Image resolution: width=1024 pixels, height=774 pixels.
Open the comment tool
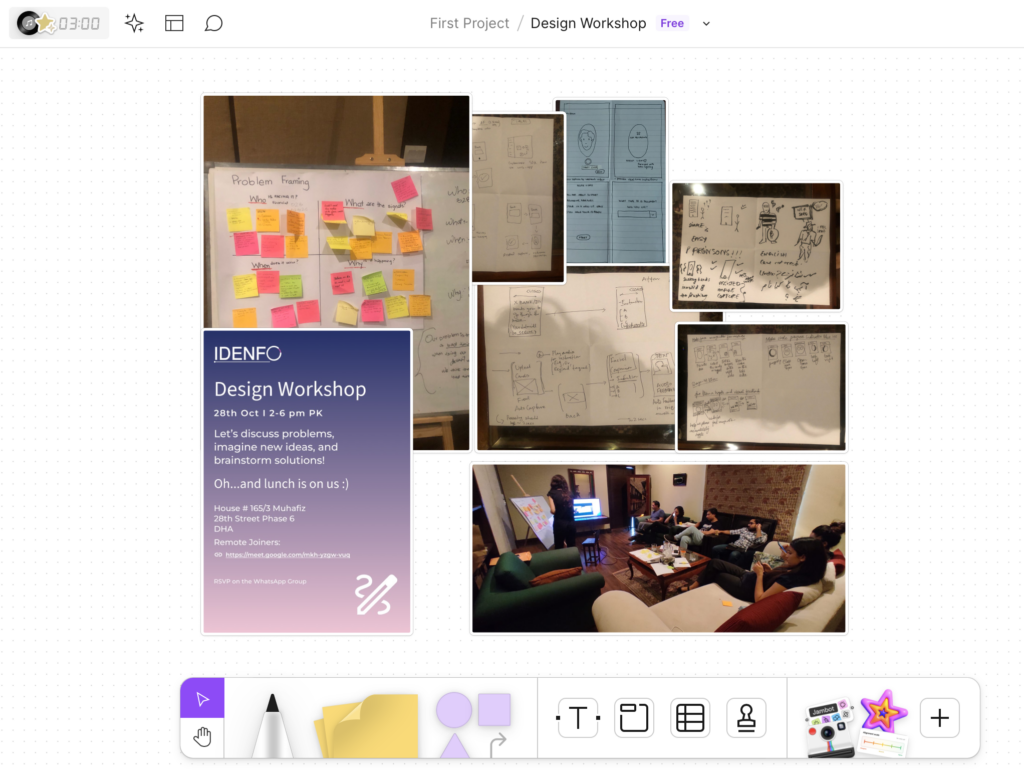[214, 24]
